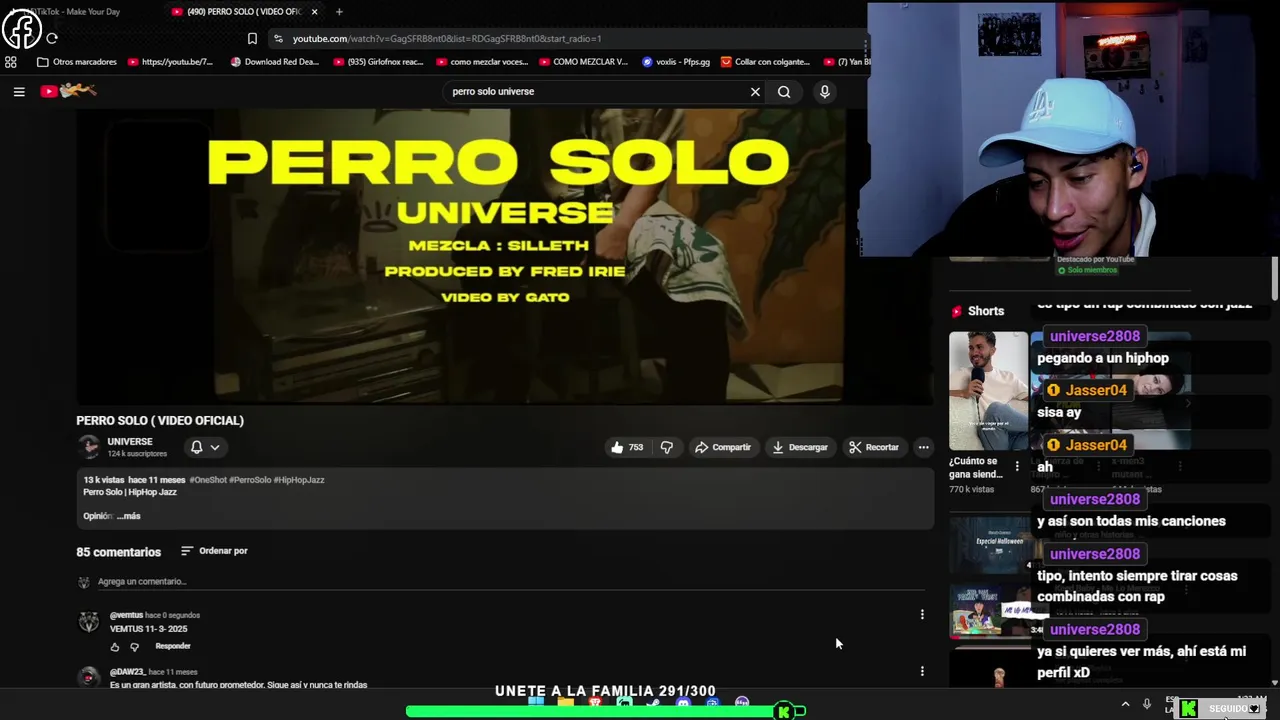Open the COMO MEZCLAR V... bookmark

point(583,62)
